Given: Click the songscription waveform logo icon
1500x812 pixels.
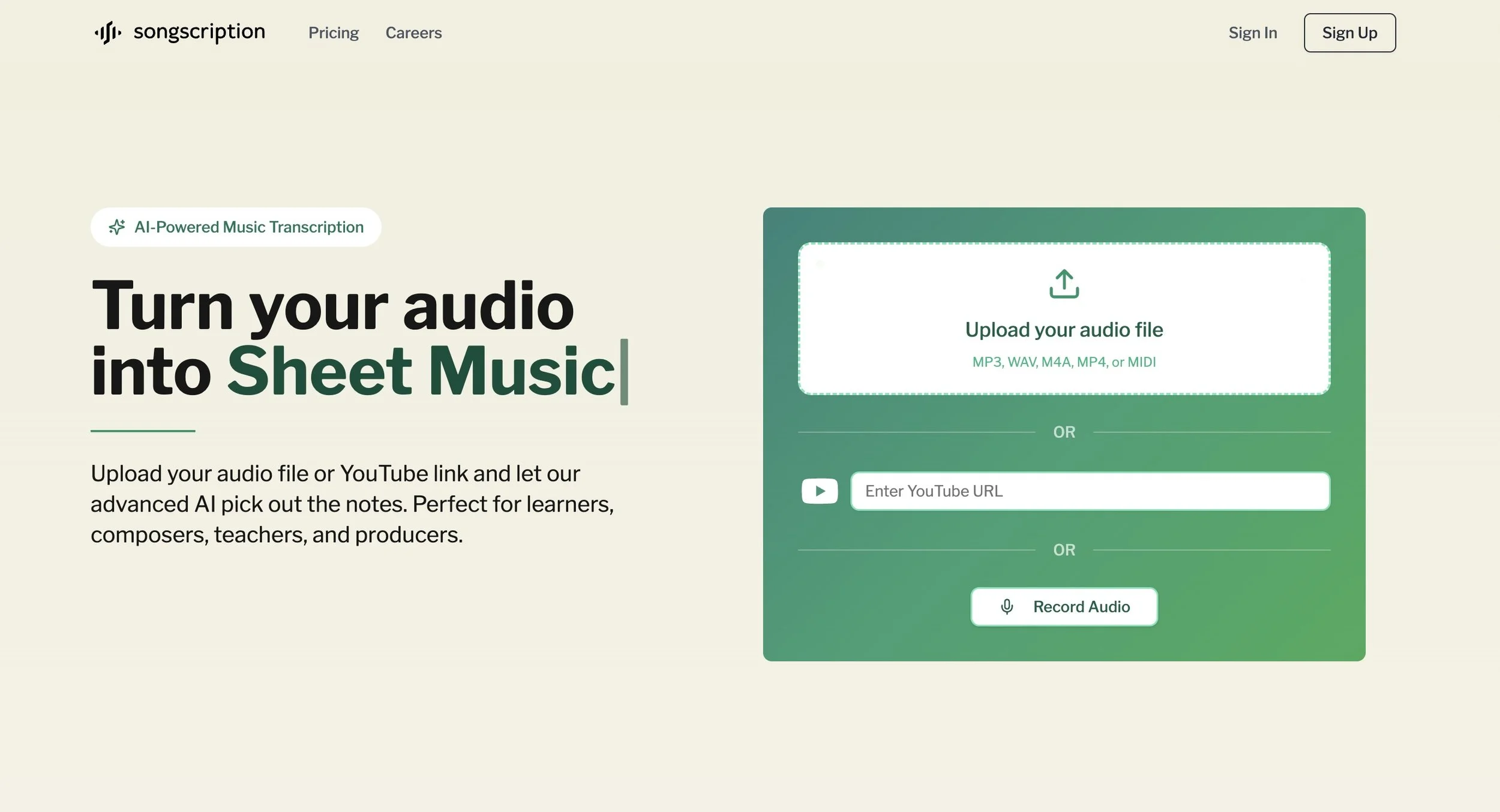Looking at the screenshot, I should 108,32.
